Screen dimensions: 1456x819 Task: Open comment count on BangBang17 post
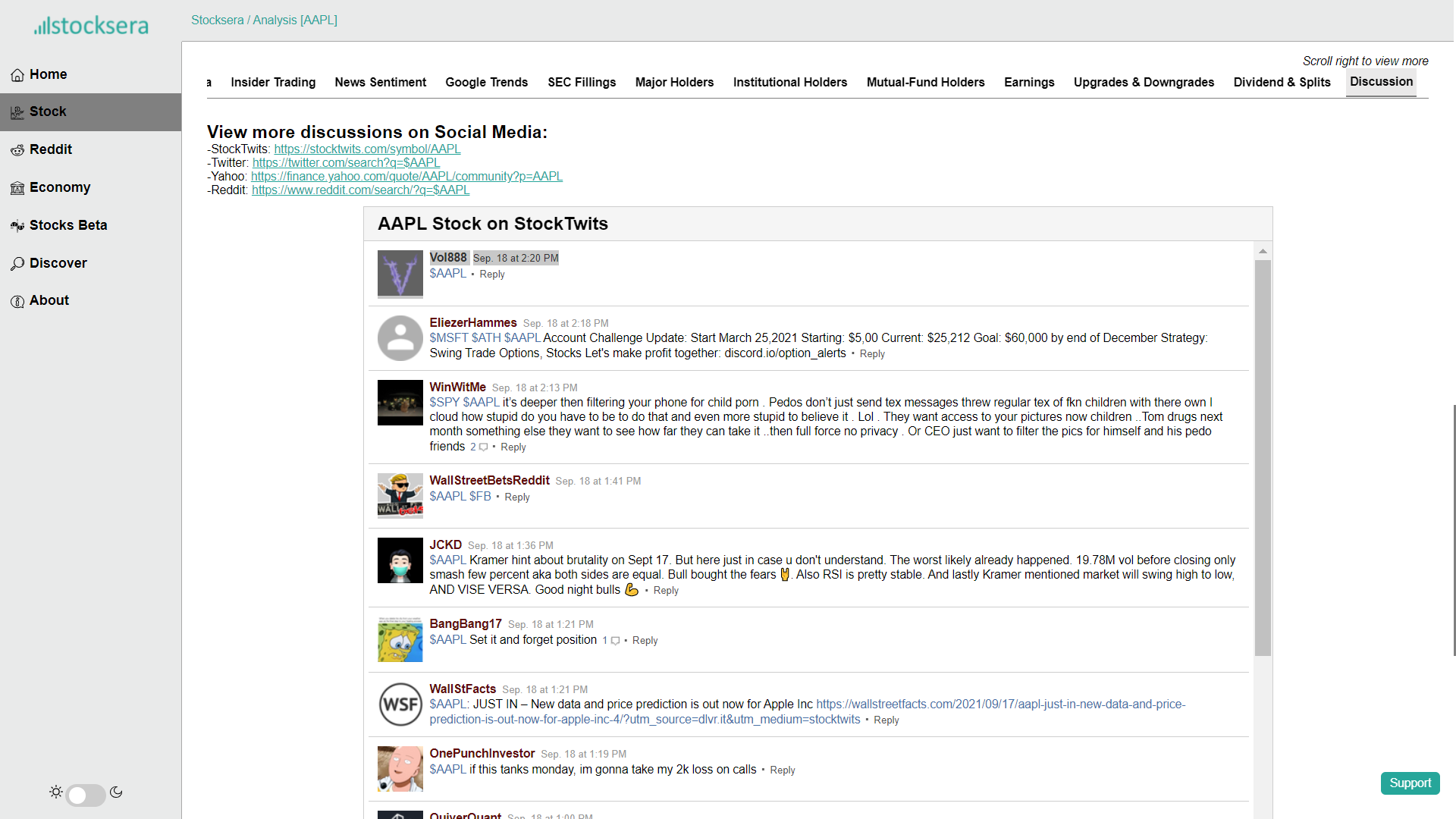tap(611, 641)
